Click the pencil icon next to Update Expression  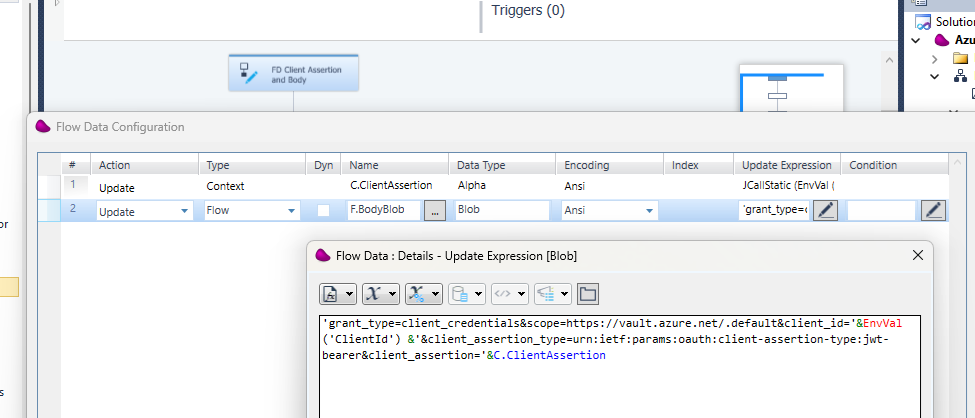click(x=825, y=211)
